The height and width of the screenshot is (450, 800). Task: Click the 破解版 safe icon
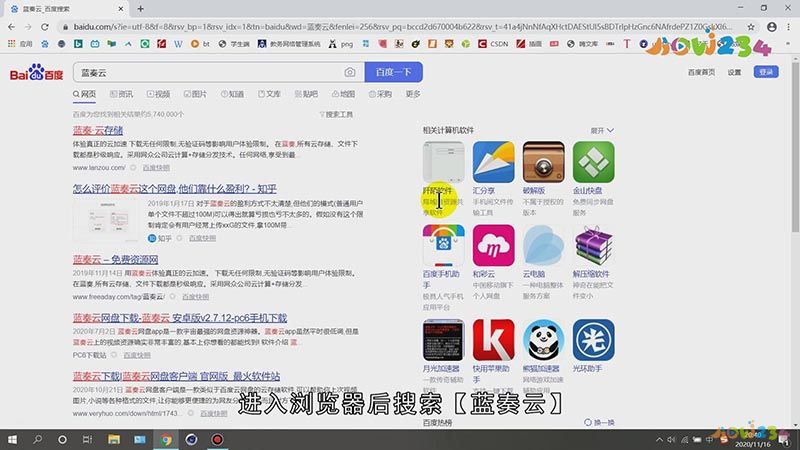click(x=543, y=162)
